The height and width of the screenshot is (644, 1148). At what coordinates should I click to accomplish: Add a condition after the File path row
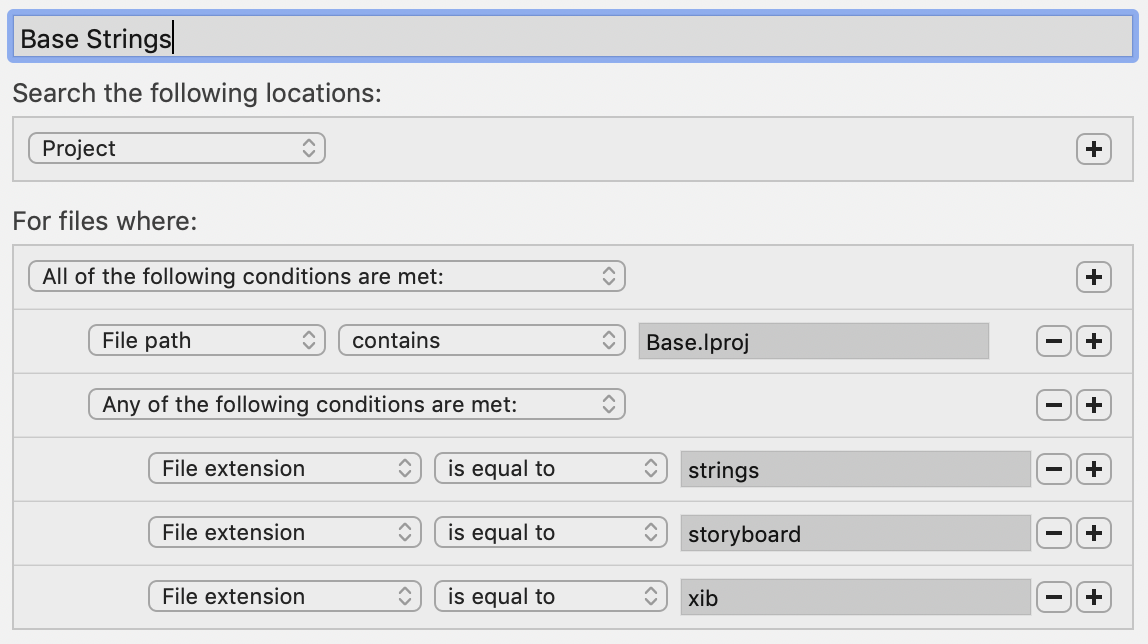point(1094,340)
